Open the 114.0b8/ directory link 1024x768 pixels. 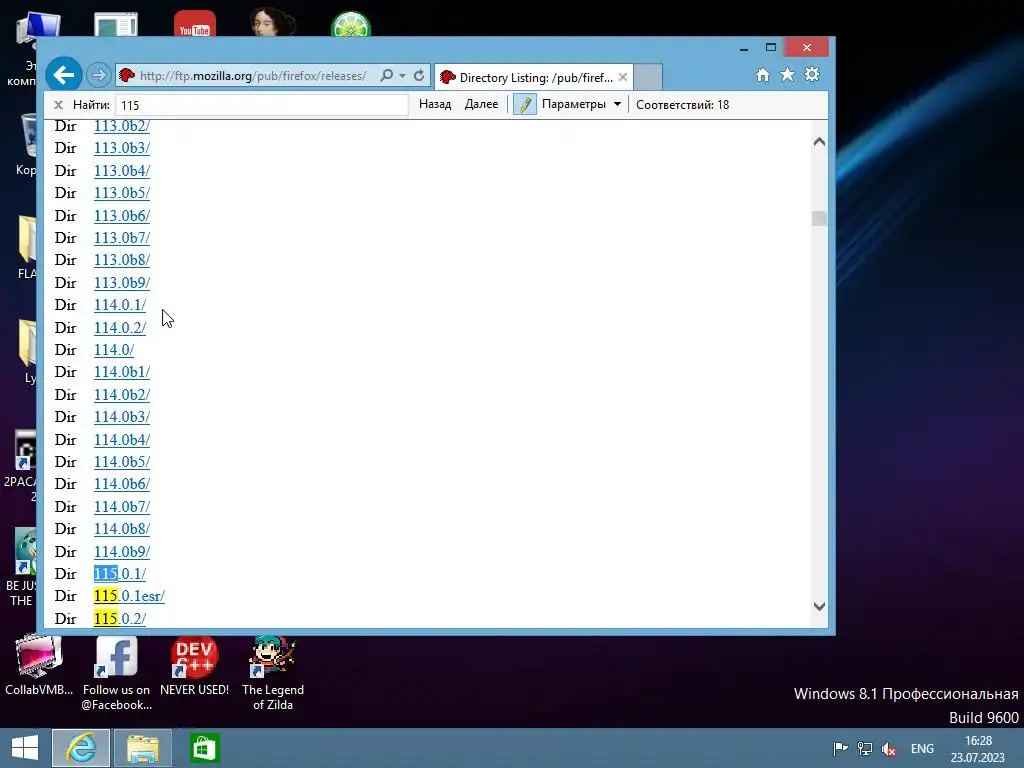[x=121, y=529]
